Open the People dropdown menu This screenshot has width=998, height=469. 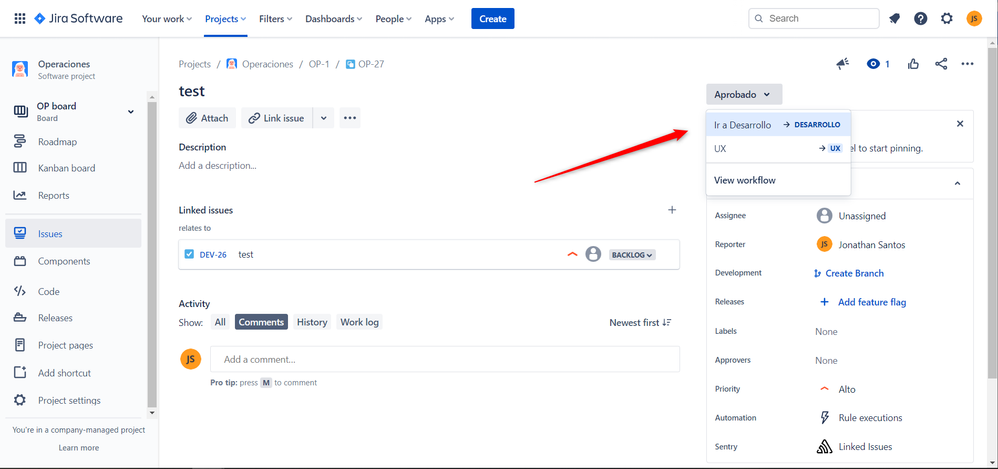pos(393,18)
